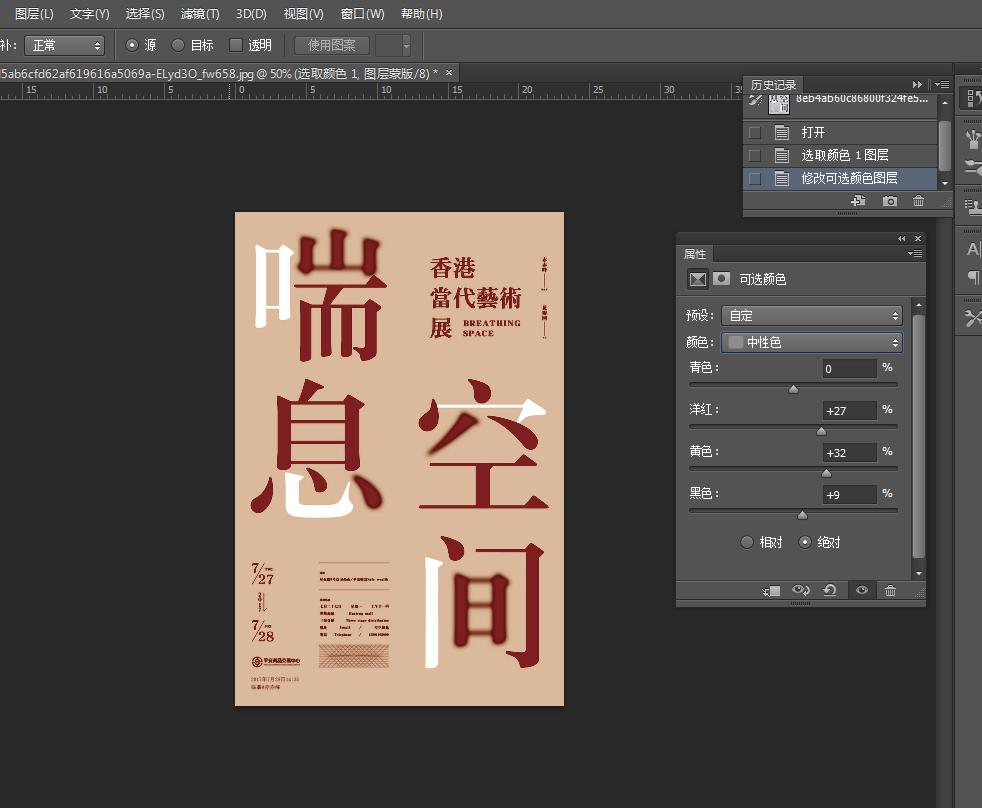Viewport: 982px width, 808px height.
Task: Toggle layer visibility eye in Properties panel
Action: [x=861, y=591]
